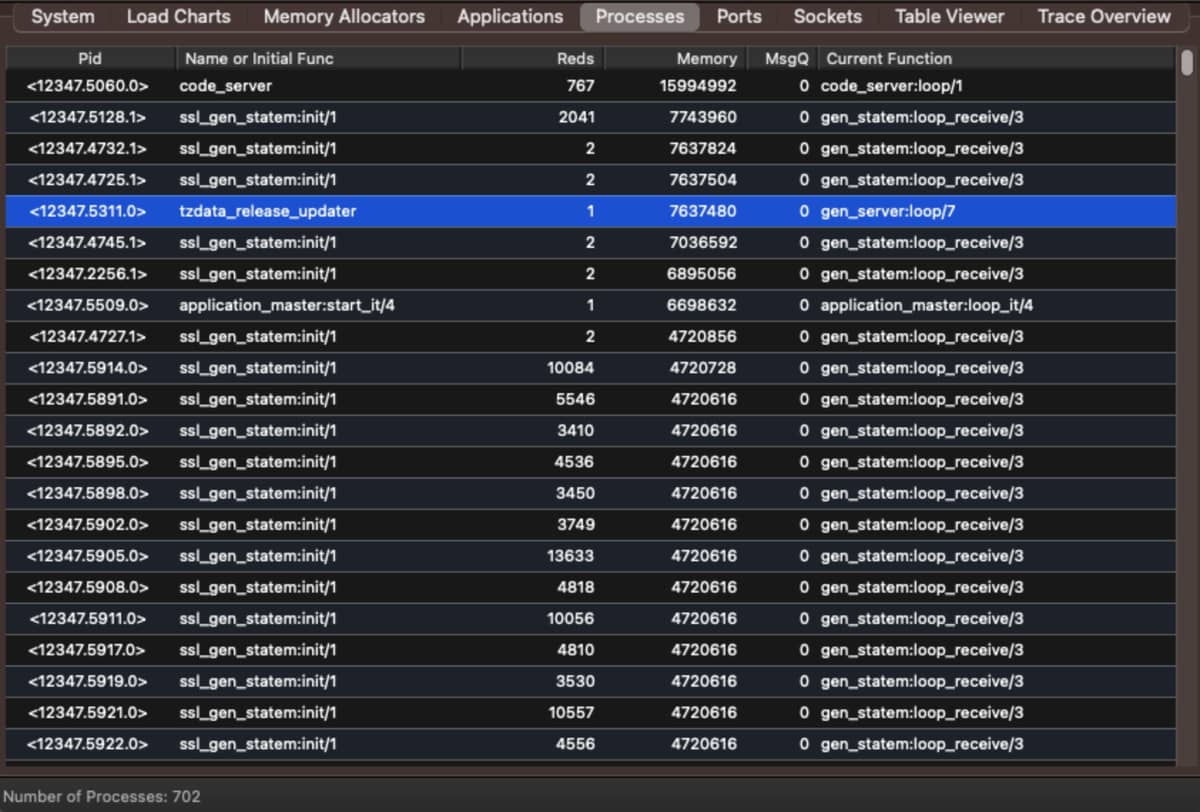Select process <12347.5911.0>
Screen dimensions: 1200x812
click(590, 619)
